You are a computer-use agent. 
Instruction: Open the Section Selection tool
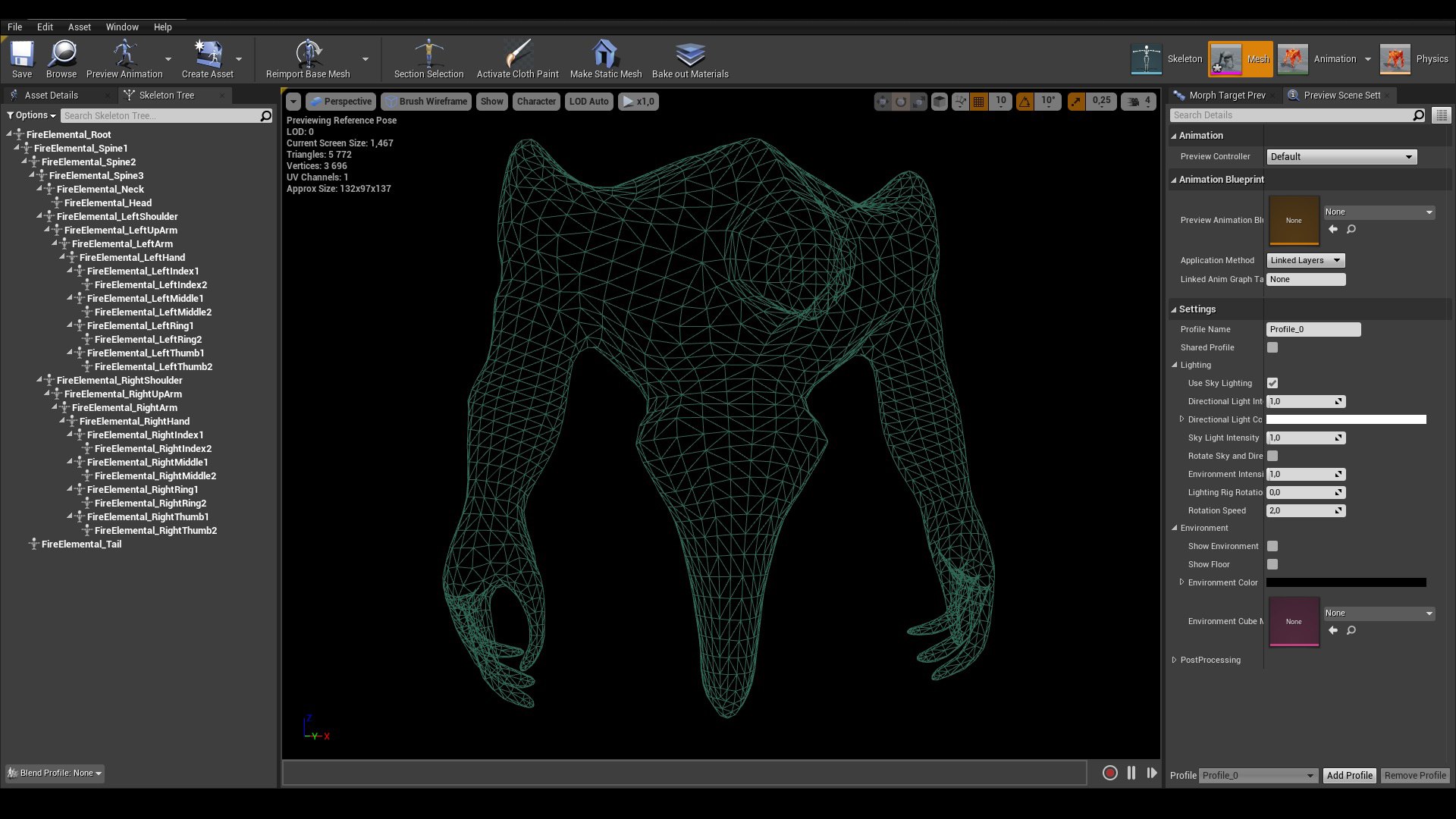pos(428,55)
